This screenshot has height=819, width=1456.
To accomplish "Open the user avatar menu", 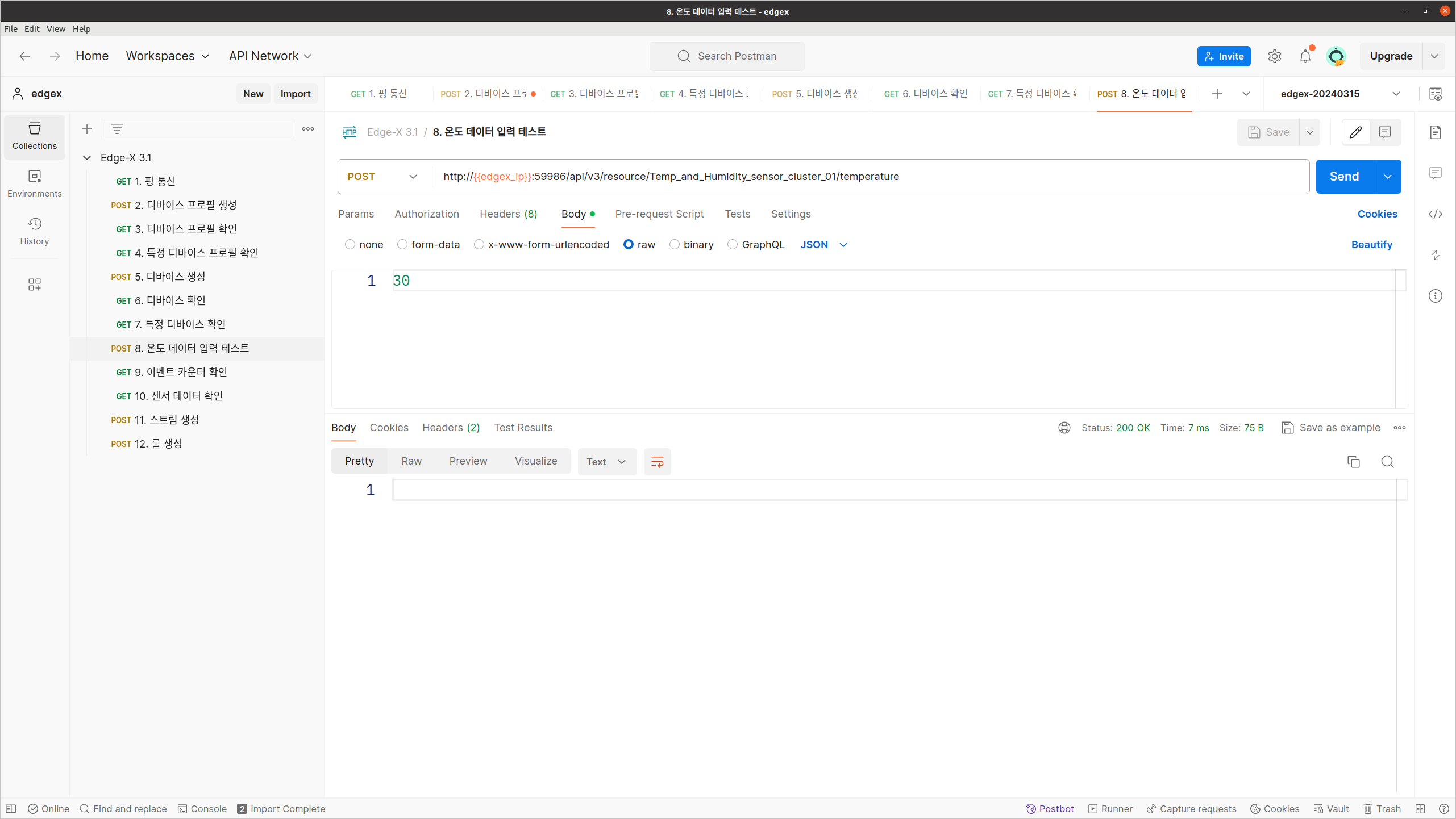I will [x=1336, y=56].
